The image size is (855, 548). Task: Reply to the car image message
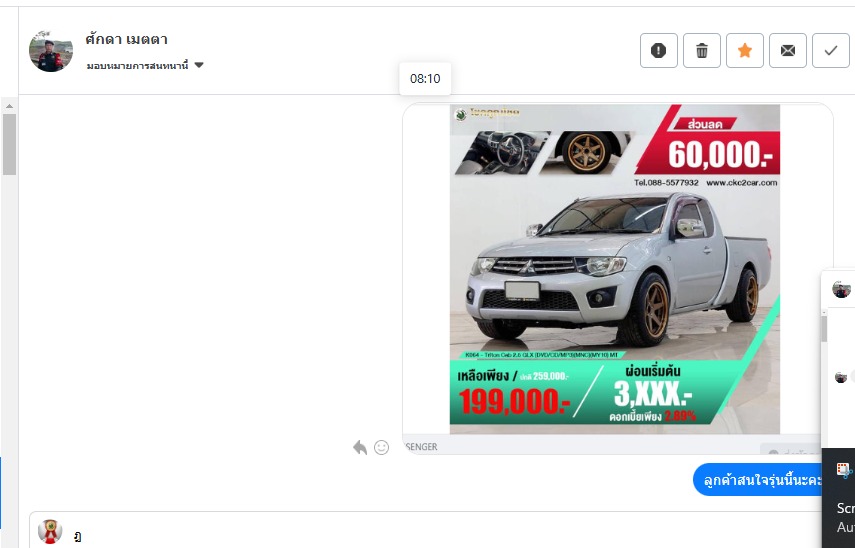click(x=360, y=448)
